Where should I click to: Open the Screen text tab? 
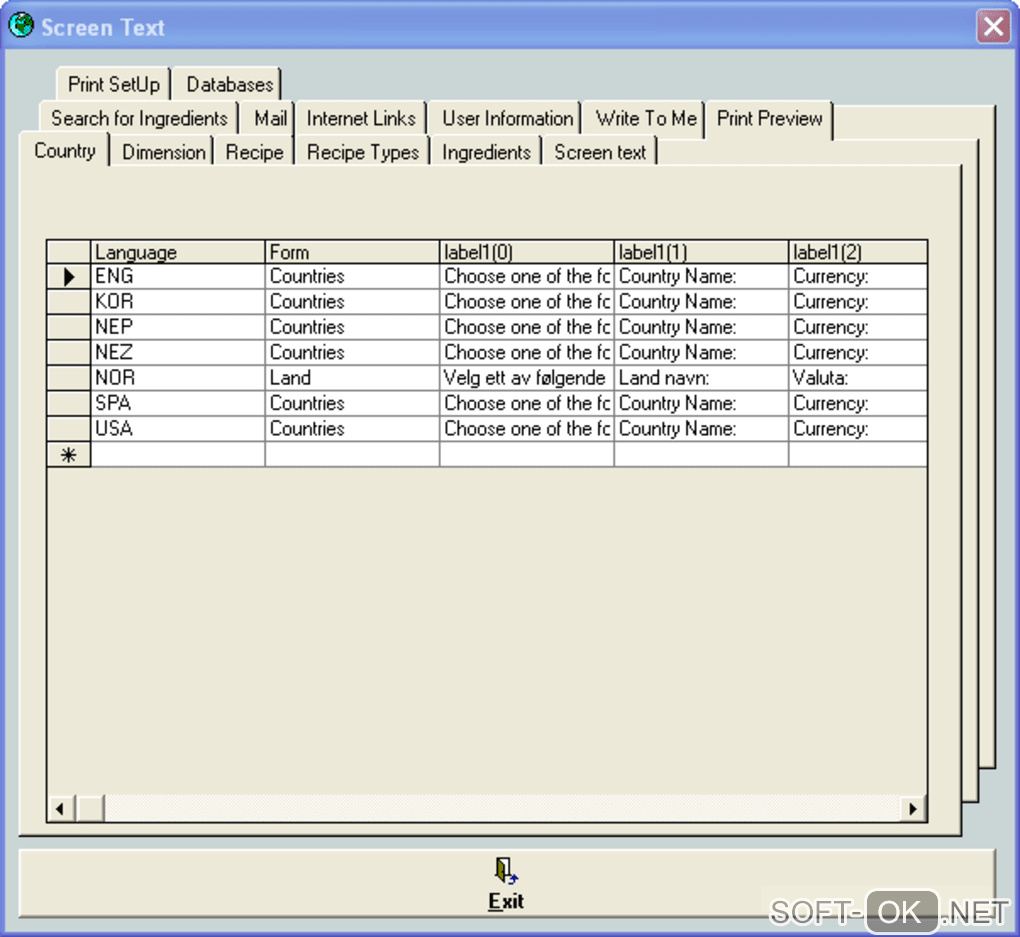coord(600,152)
